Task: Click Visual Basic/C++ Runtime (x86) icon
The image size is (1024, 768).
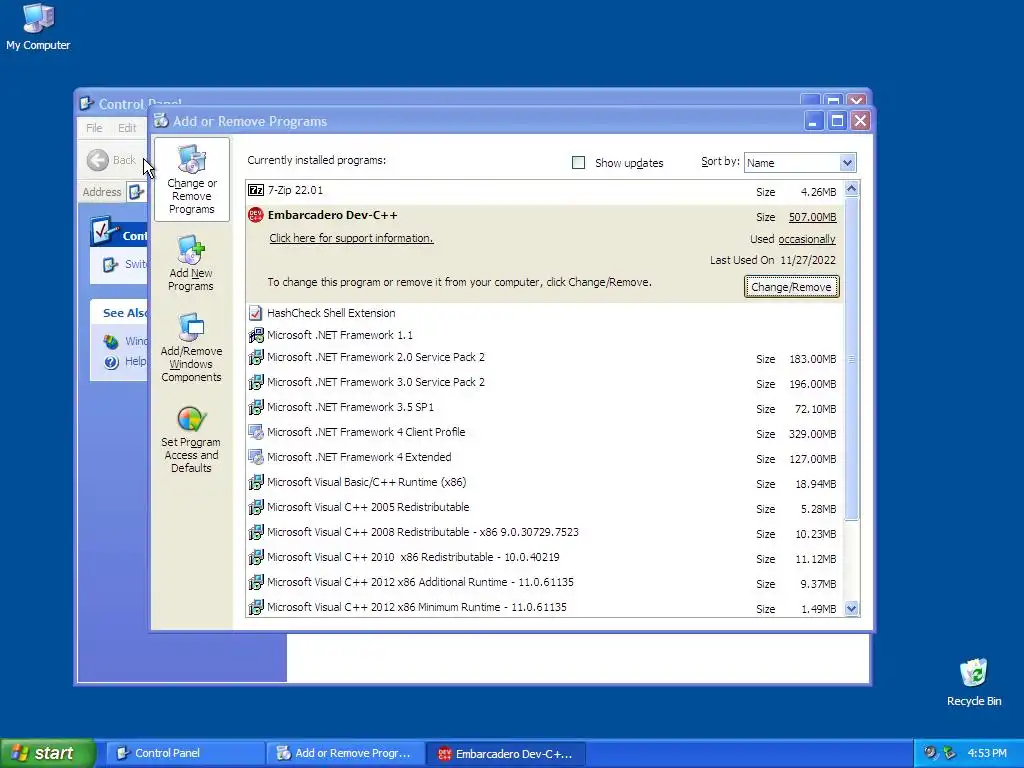Action: coord(256,482)
